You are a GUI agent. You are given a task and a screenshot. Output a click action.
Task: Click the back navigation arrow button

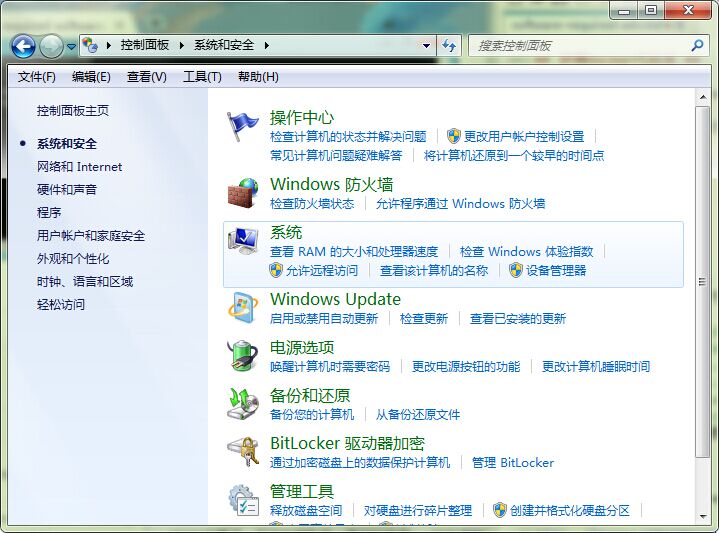pyautogui.click(x=23, y=46)
